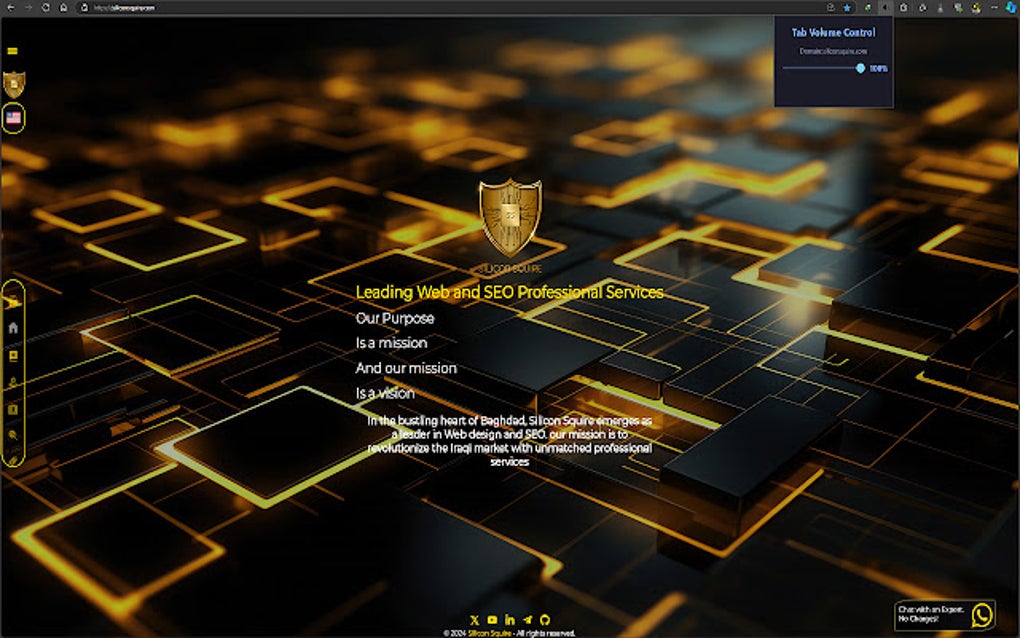Open YouTube social link
This screenshot has height=638, width=1020.
[x=492, y=620]
